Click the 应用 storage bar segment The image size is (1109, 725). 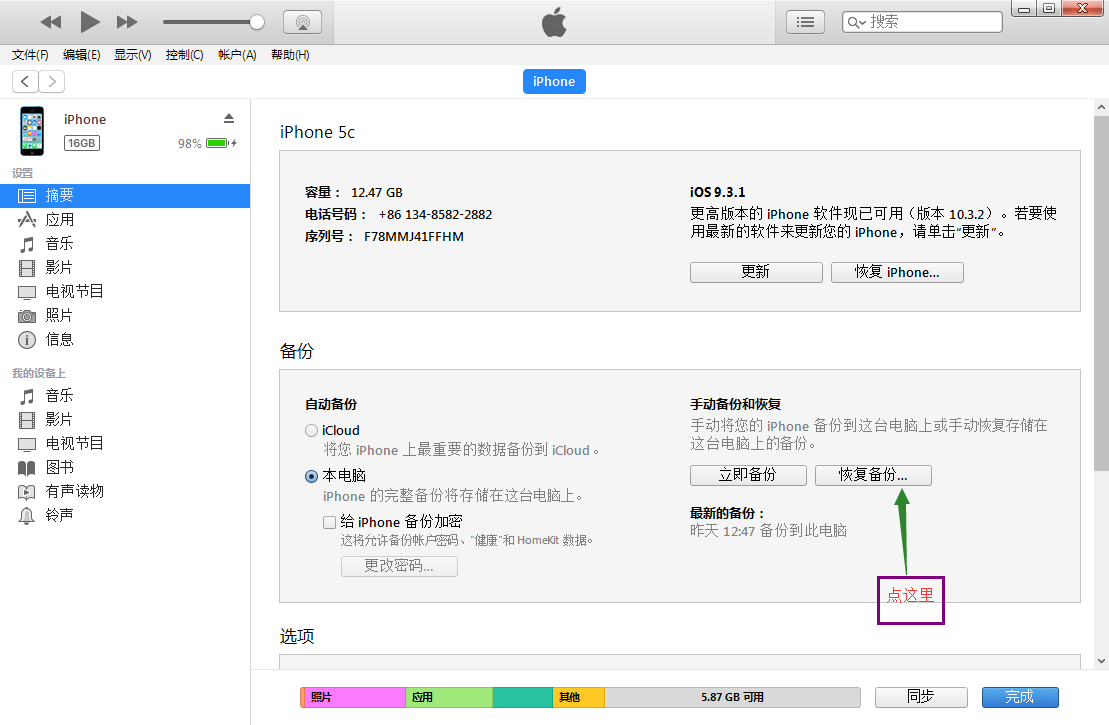(x=449, y=697)
